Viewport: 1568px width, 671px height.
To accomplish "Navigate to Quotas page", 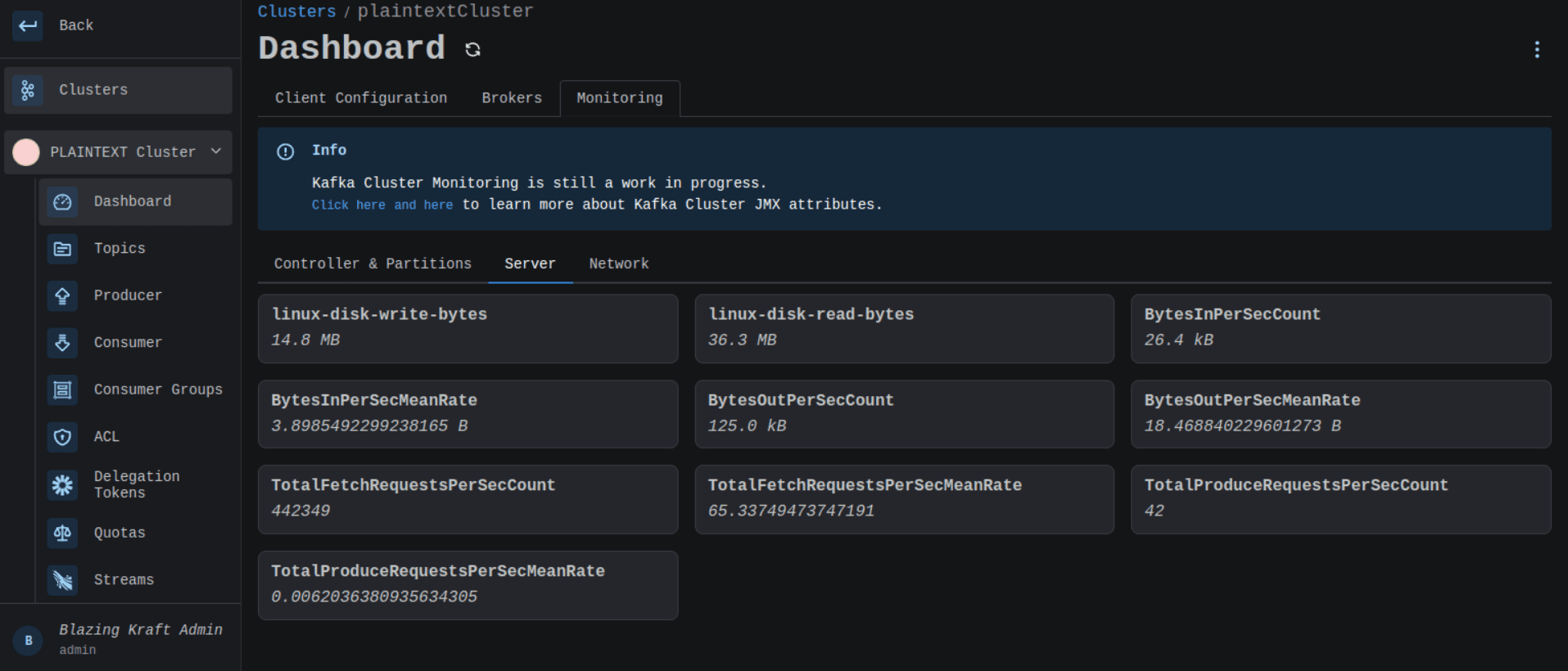I will point(136,534).
